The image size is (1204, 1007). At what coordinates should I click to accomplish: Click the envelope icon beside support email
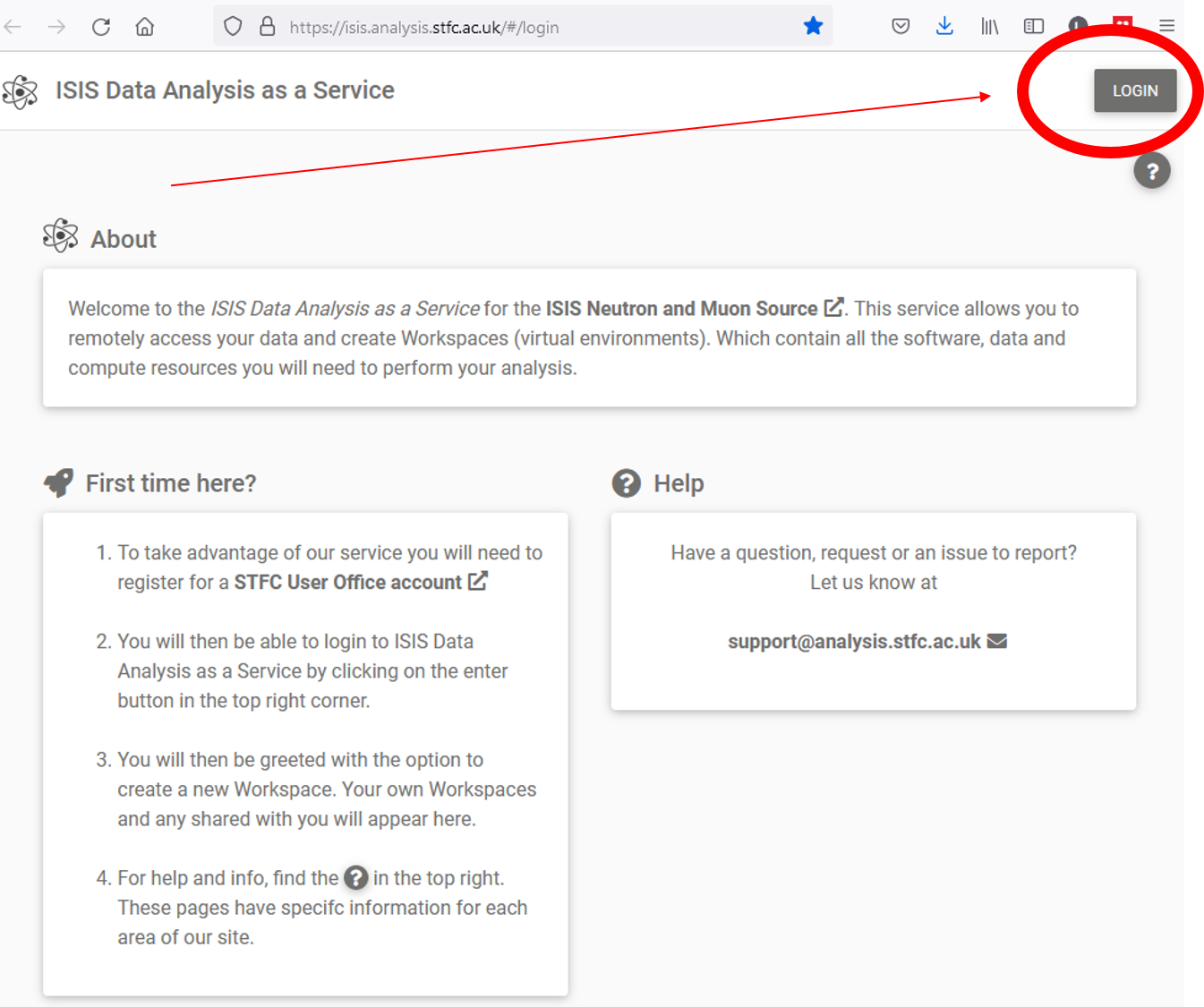[x=997, y=641]
